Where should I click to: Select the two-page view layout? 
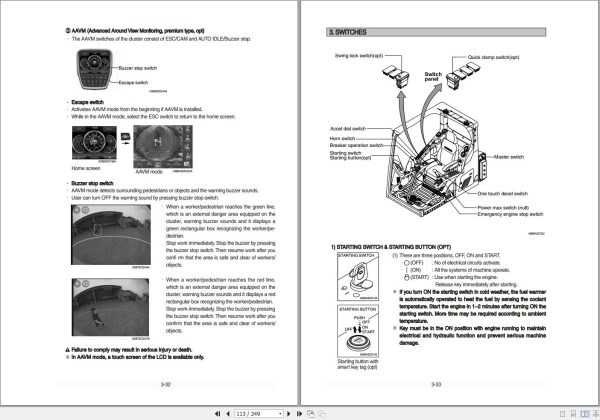point(585,413)
